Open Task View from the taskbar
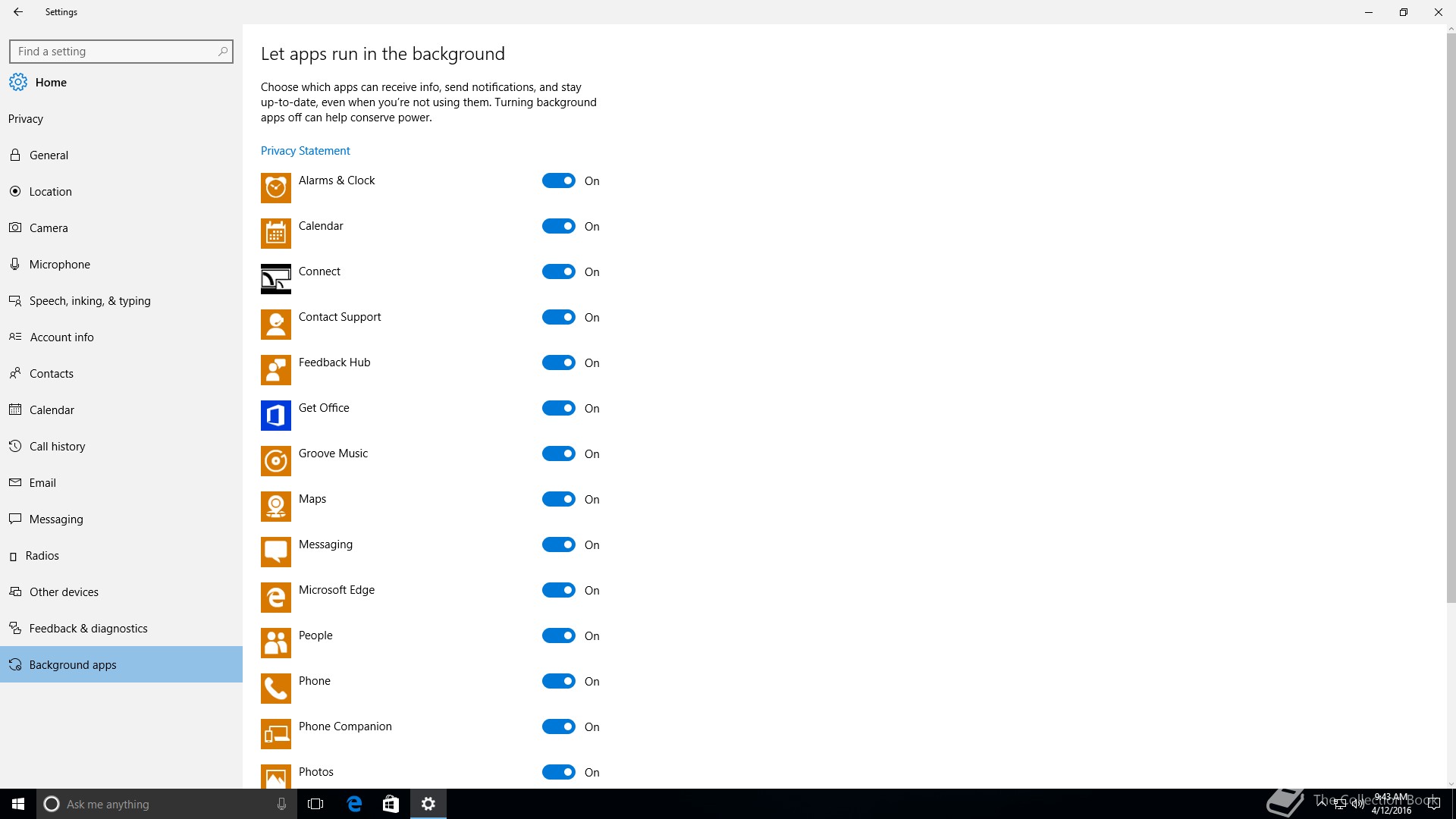 point(315,804)
